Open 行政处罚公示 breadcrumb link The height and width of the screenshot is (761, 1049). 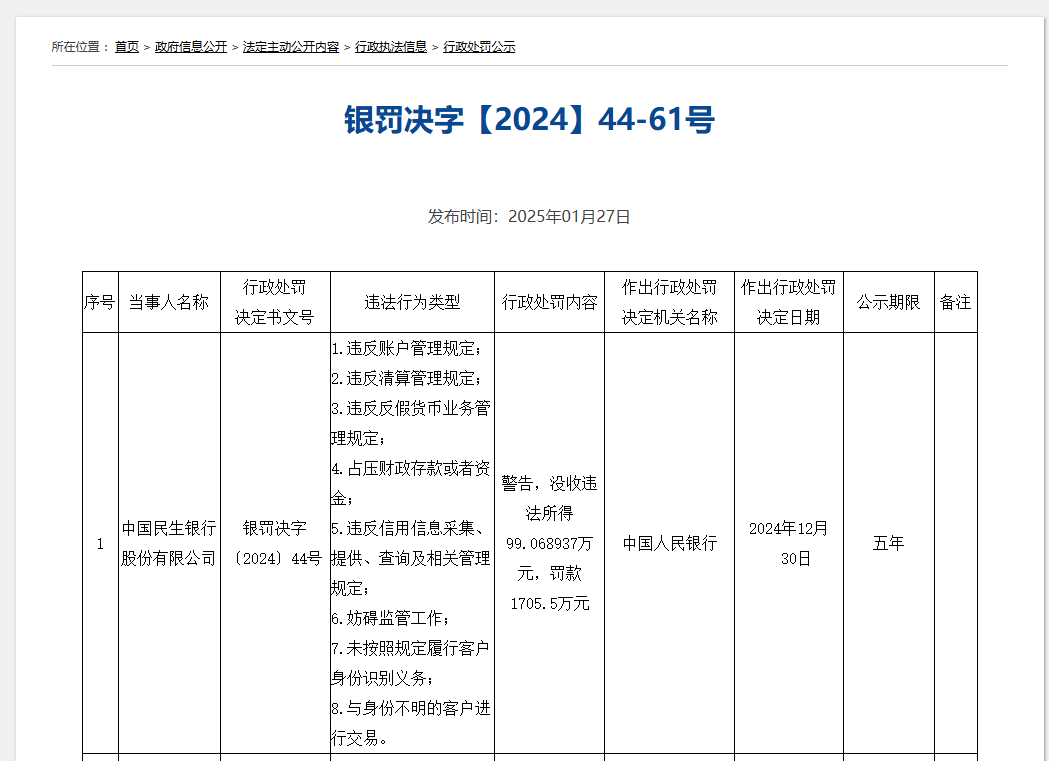tap(479, 47)
